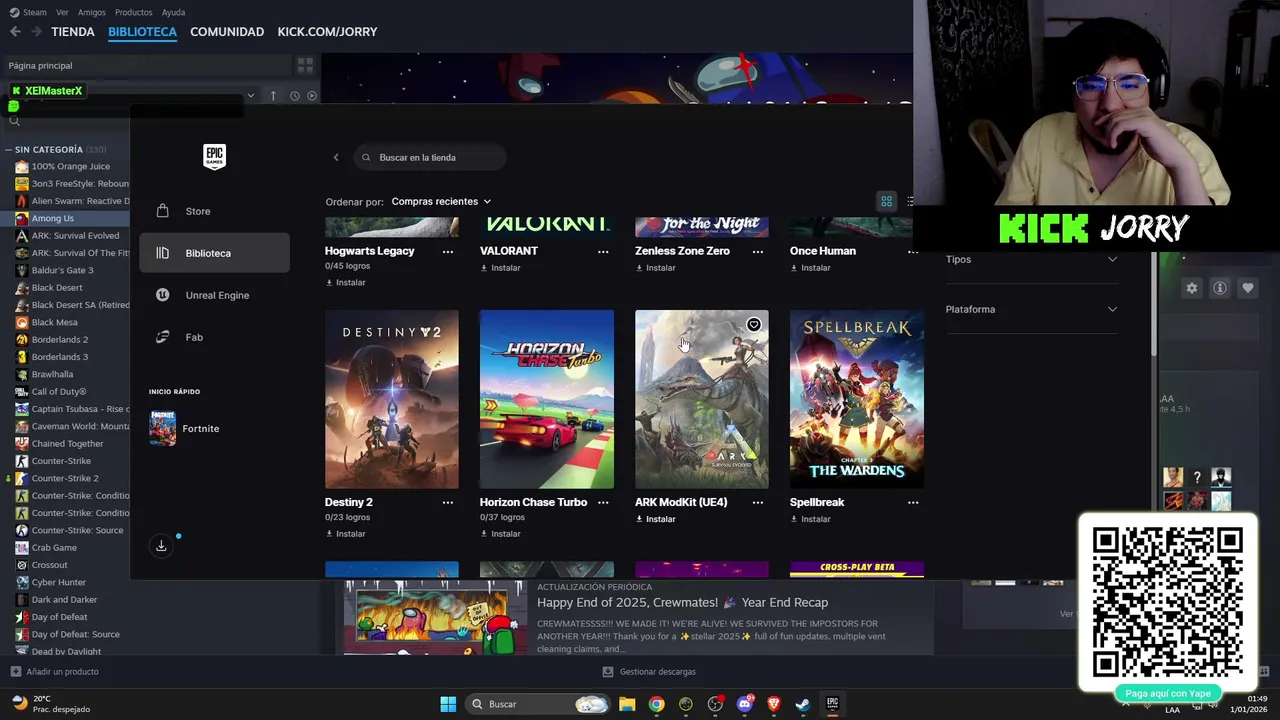This screenshot has width=1280, height=720.
Task: Install Destiny 2
Action: point(345,534)
